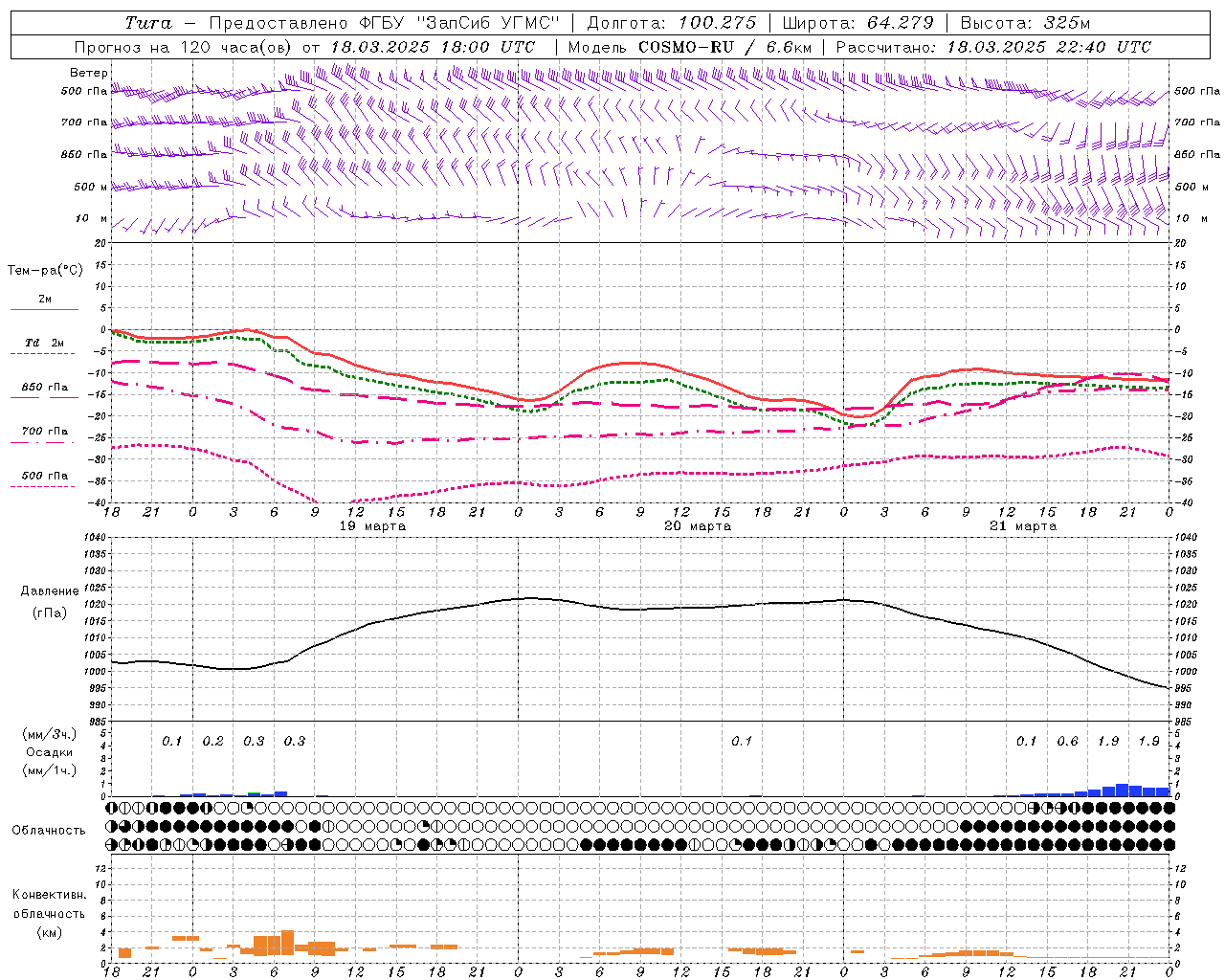
Task: Select the "Тем-ра(°C)" temperature panel label
Action: (x=45, y=271)
